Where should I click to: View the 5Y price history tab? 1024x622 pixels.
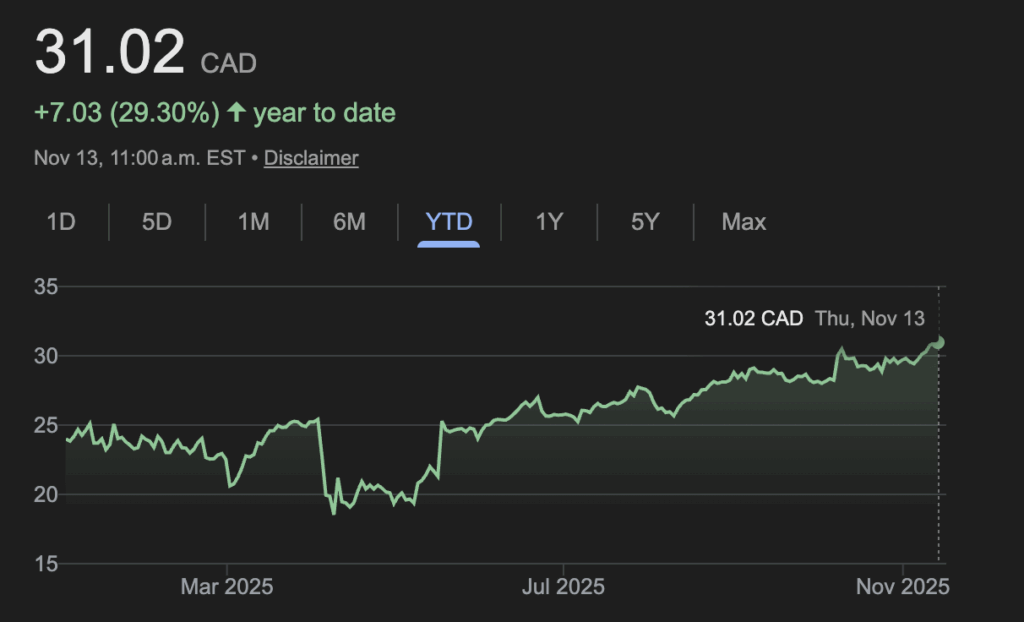pos(645,222)
